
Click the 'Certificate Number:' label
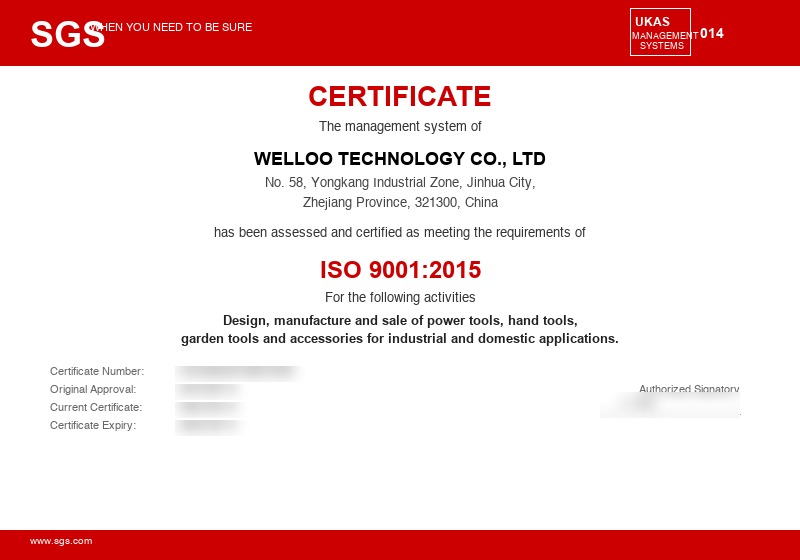[x=97, y=371]
